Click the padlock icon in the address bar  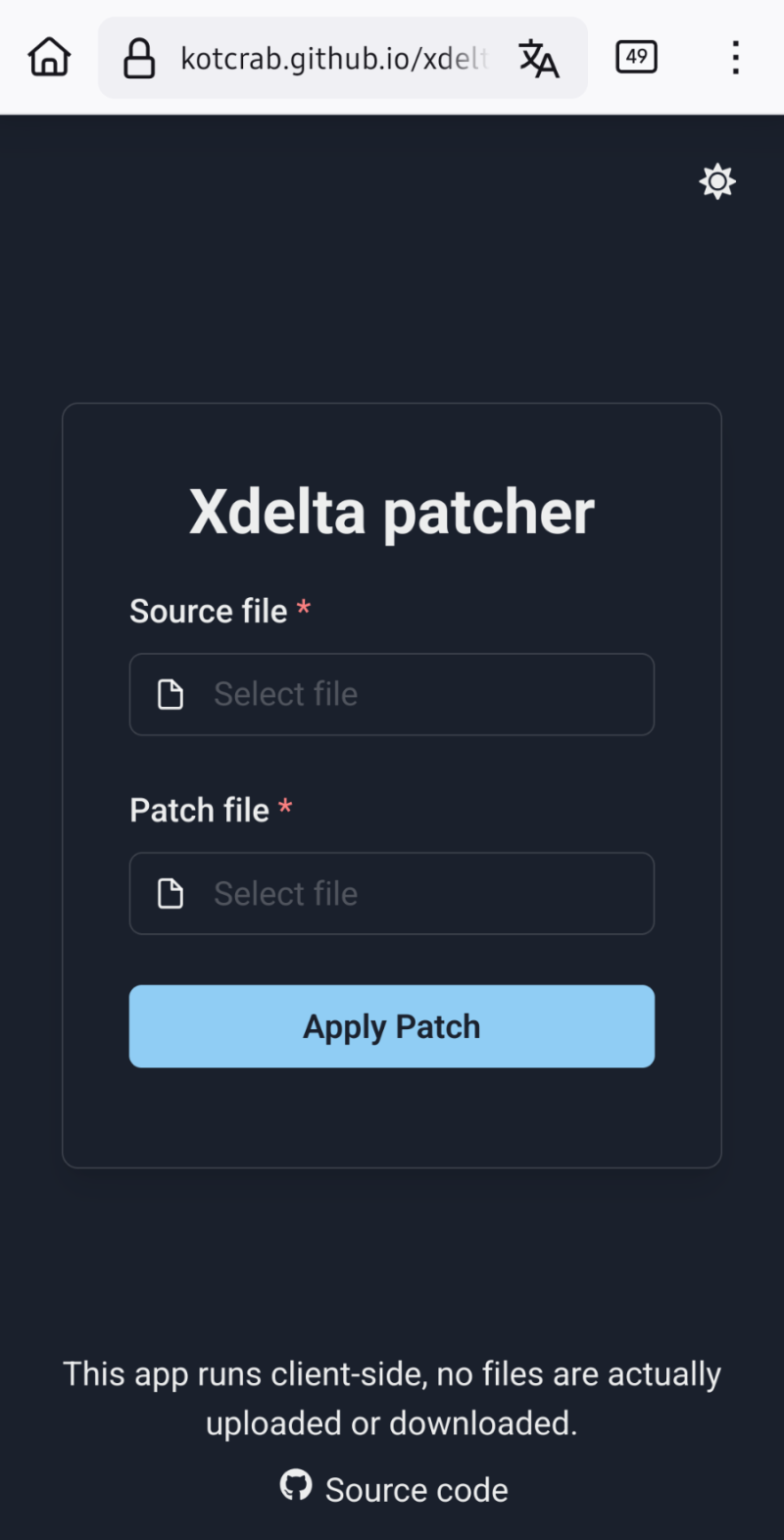tap(139, 58)
